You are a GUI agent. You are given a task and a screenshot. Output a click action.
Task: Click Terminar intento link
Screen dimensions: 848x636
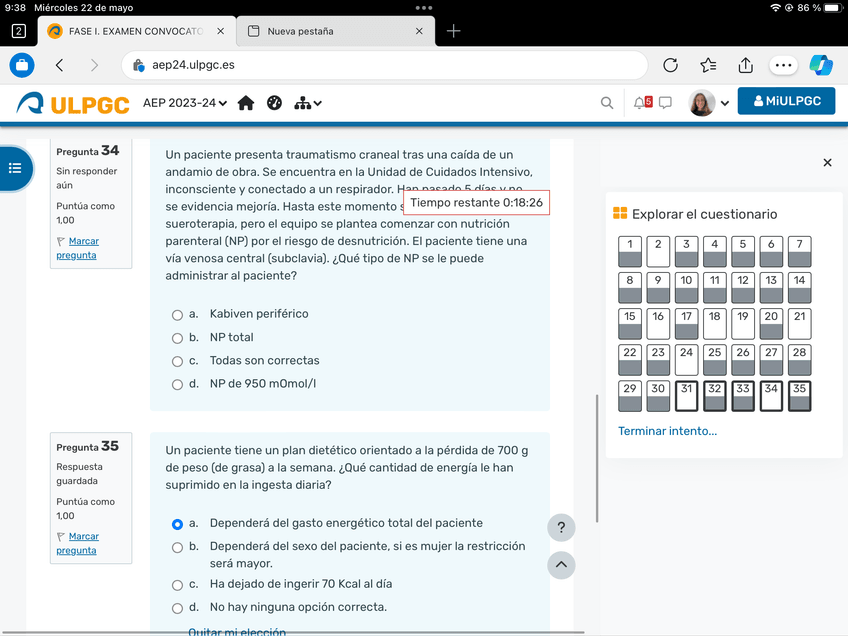pyautogui.click(x=667, y=431)
